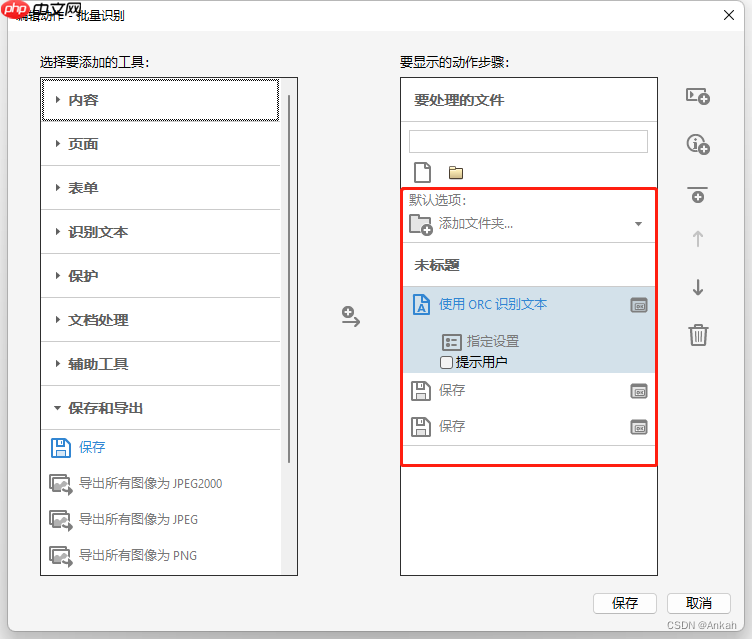Click the JPEG2000 export image icon
Image resolution: width=752 pixels, height=639 pixels.
60,484
